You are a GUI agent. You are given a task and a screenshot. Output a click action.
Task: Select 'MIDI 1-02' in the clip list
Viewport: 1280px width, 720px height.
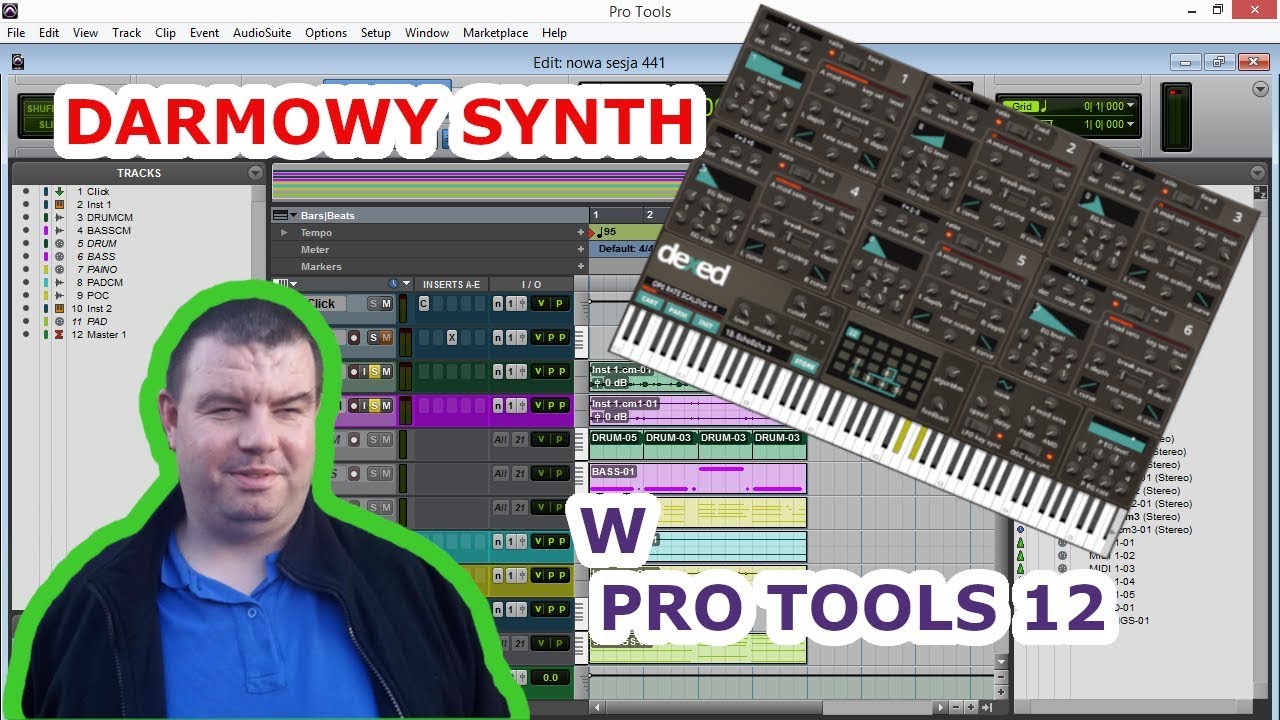click(1111, 555)
